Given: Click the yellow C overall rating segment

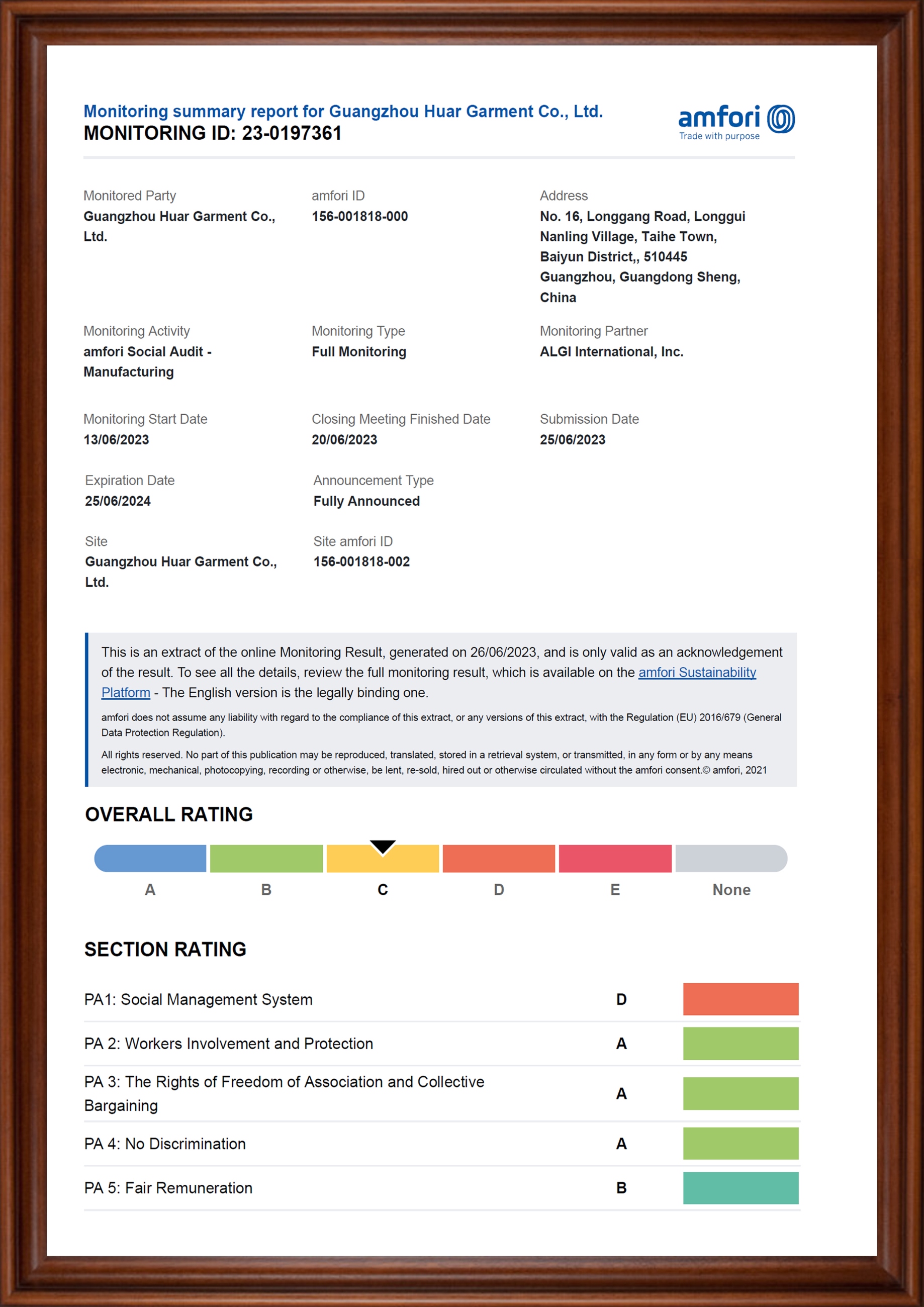Looking at the screenshot, I should 383,863.
